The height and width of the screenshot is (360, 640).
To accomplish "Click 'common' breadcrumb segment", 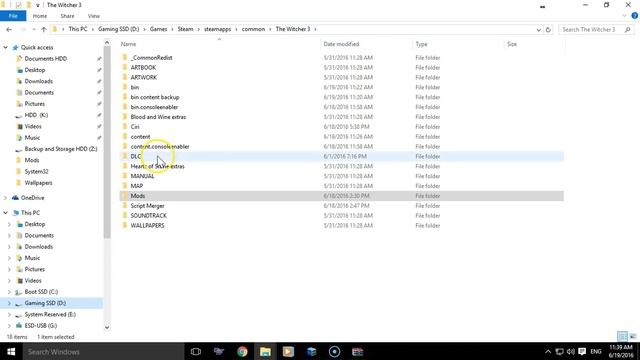I will [253, 29].
